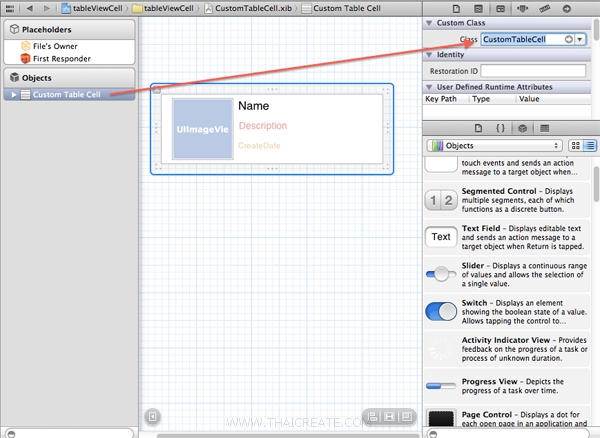The height and width of the screenshot is (438, 600).
Task: Click the Objects outline section header
Action: click(x=69, y=78)
